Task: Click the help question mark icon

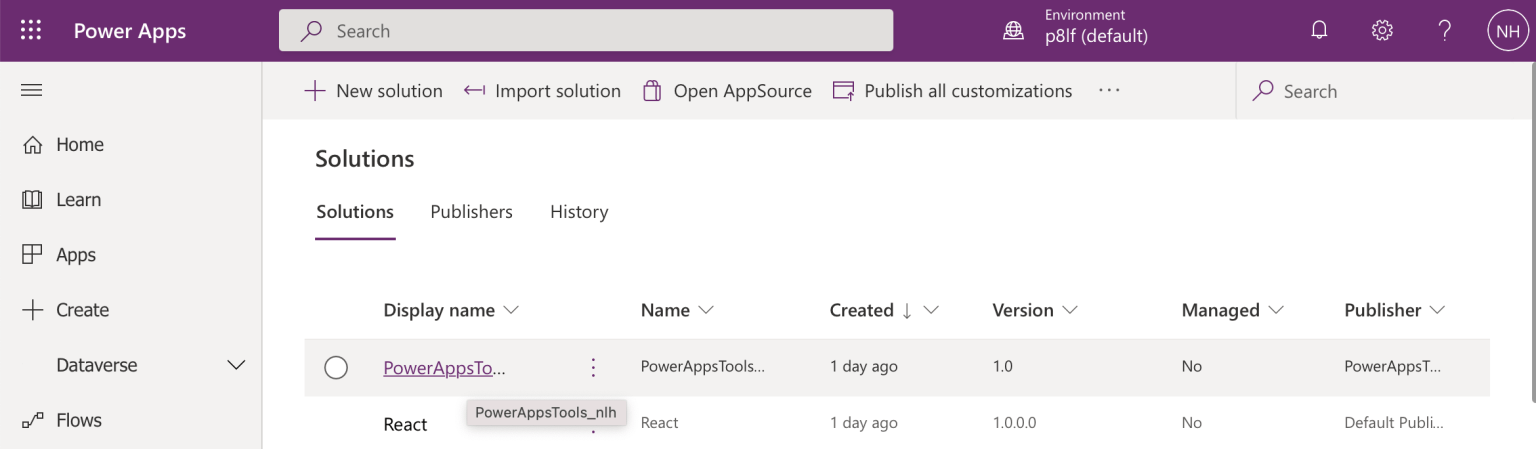Action: 1444,31
